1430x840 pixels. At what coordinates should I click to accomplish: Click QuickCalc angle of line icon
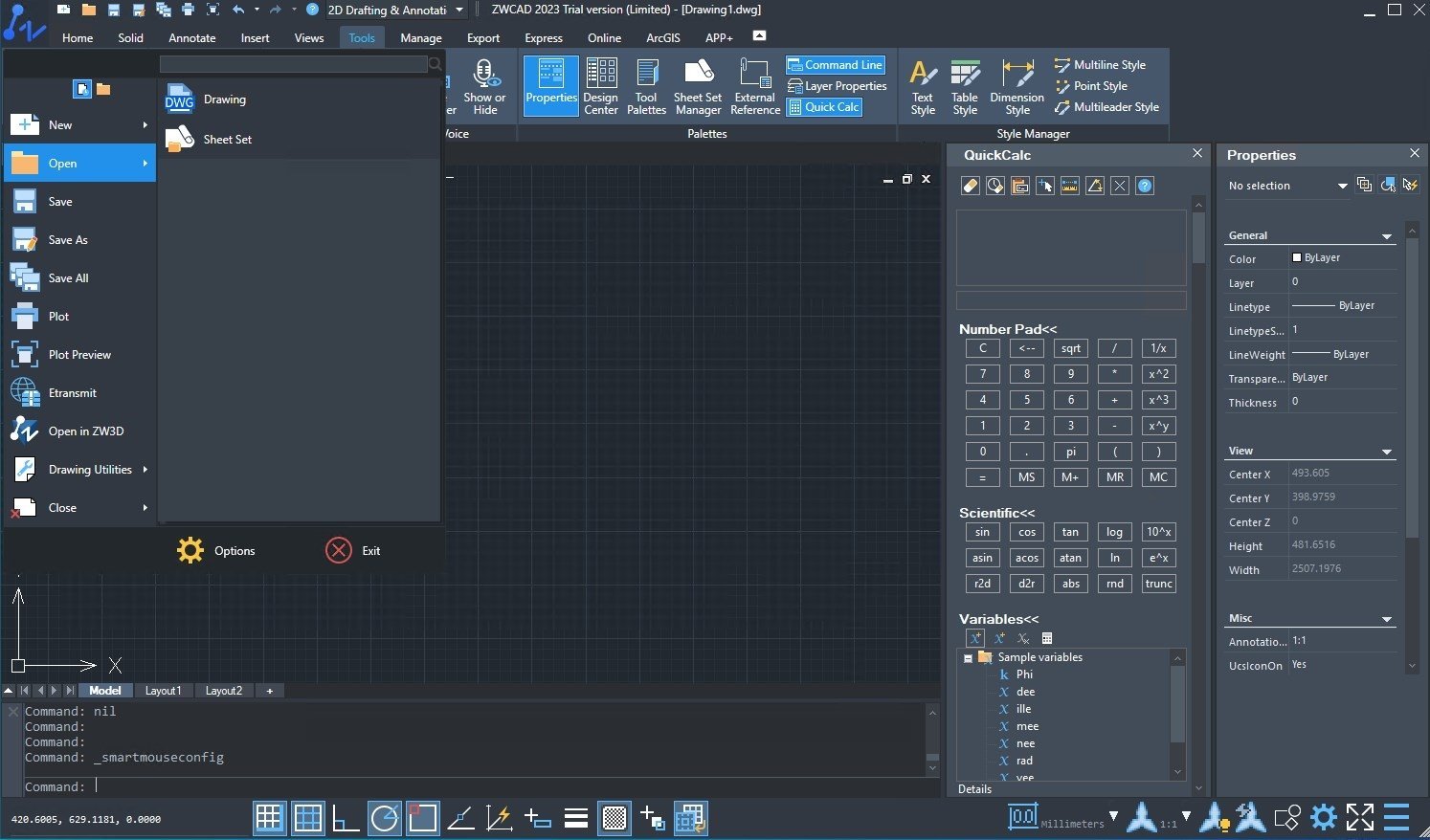[x=1095, y=186]
